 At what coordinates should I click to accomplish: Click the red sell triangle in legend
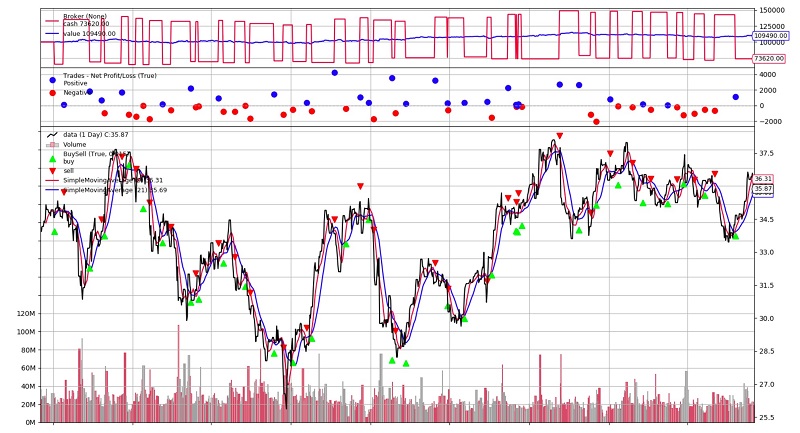(52, 171)
